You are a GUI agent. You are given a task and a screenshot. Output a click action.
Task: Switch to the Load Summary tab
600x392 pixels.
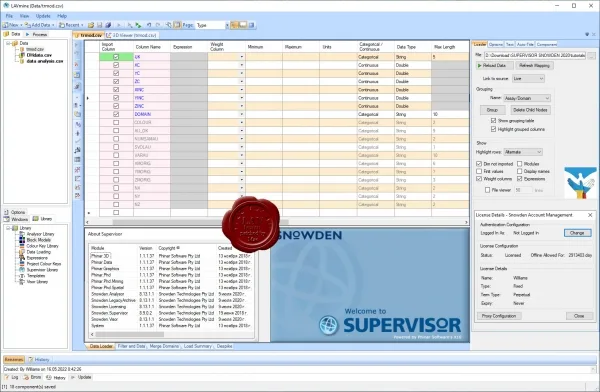tap(197, 346)
